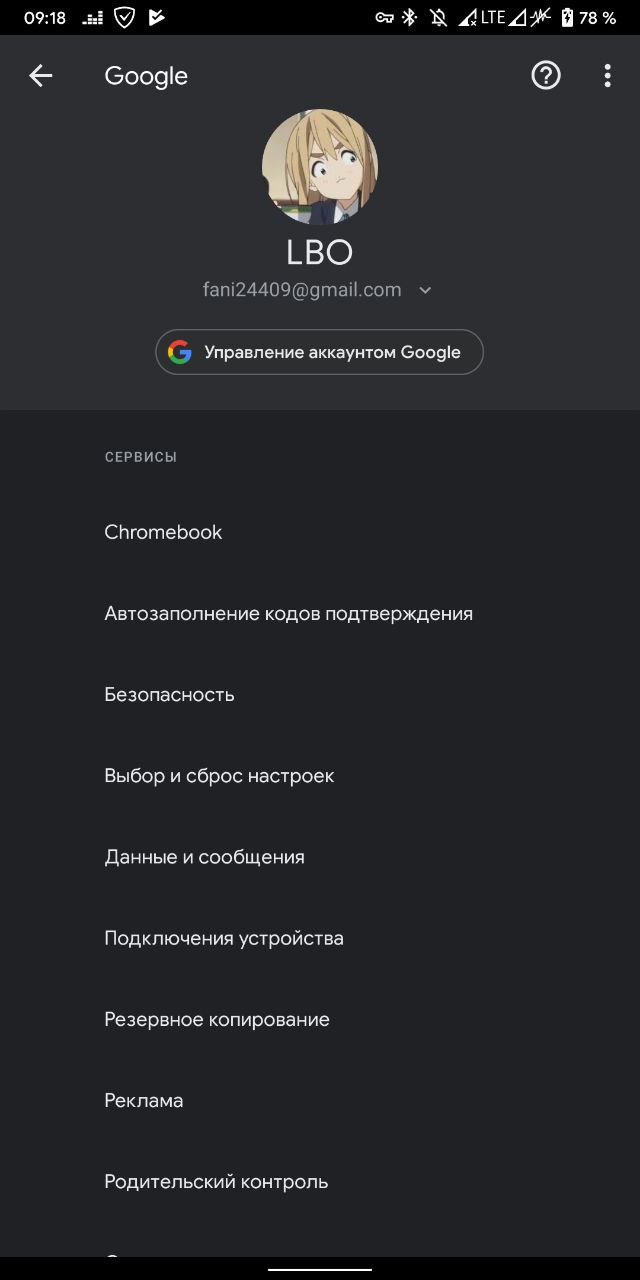Tap the Bluetooth status bar icon
Viewport: 640px width, 1280px height.
coord(409,18)
